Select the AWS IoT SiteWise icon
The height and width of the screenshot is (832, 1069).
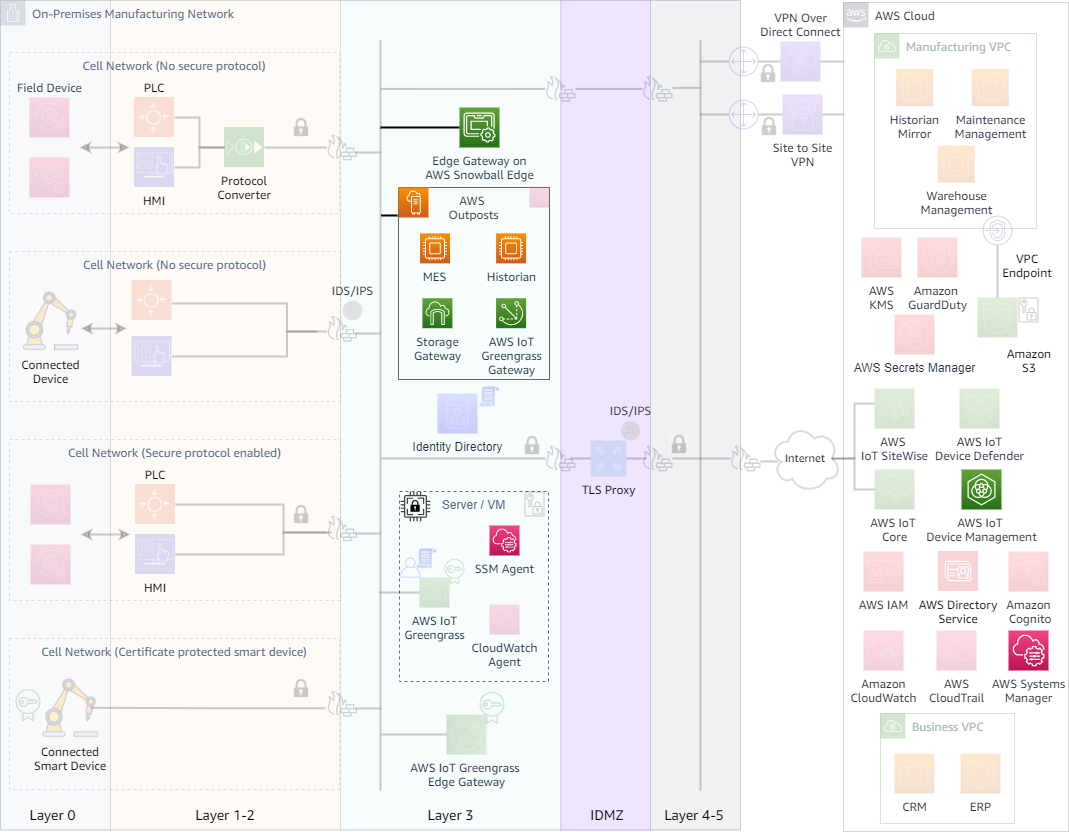coord(894,408)
